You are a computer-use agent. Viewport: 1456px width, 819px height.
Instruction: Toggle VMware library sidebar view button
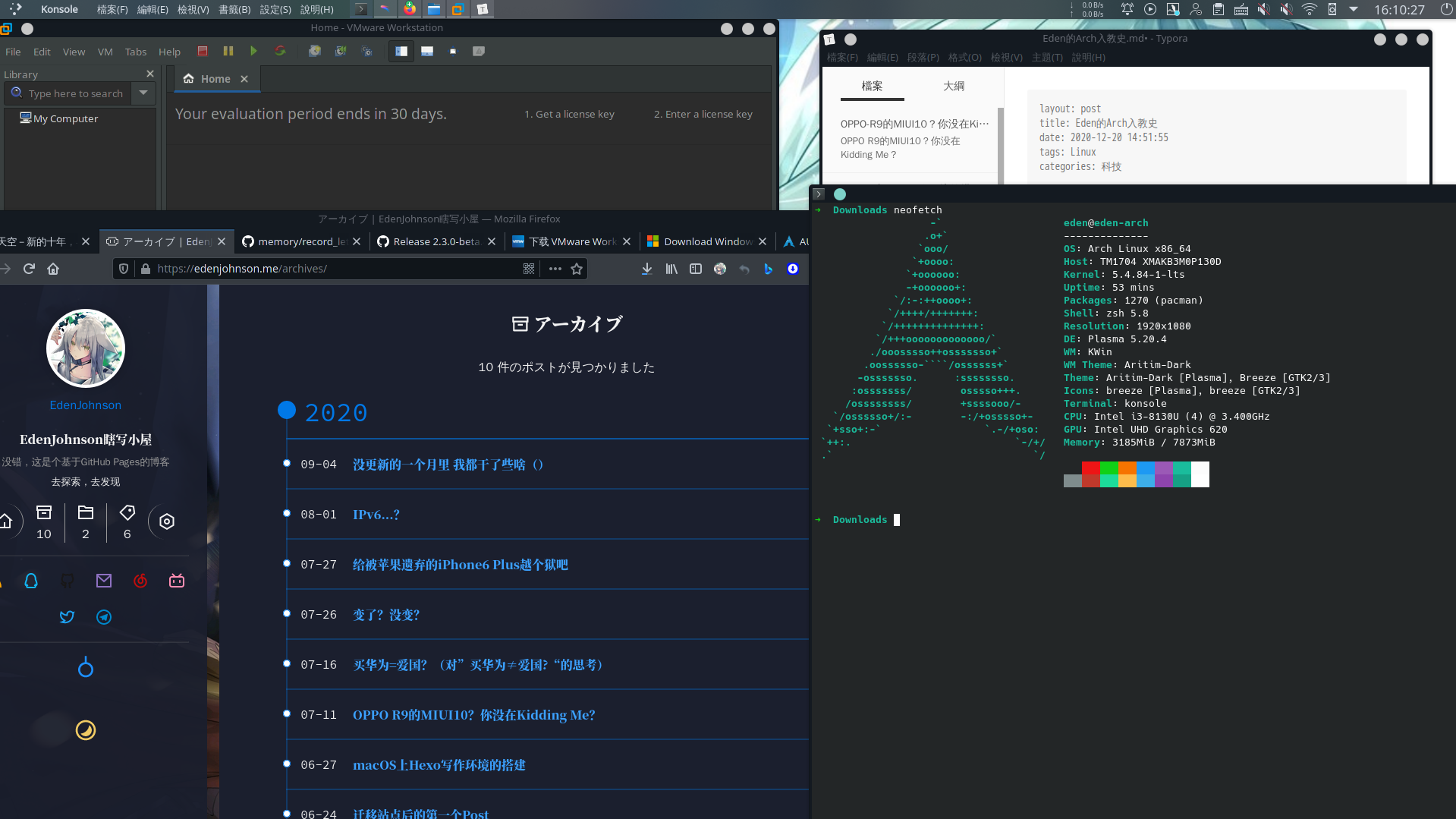401,51
